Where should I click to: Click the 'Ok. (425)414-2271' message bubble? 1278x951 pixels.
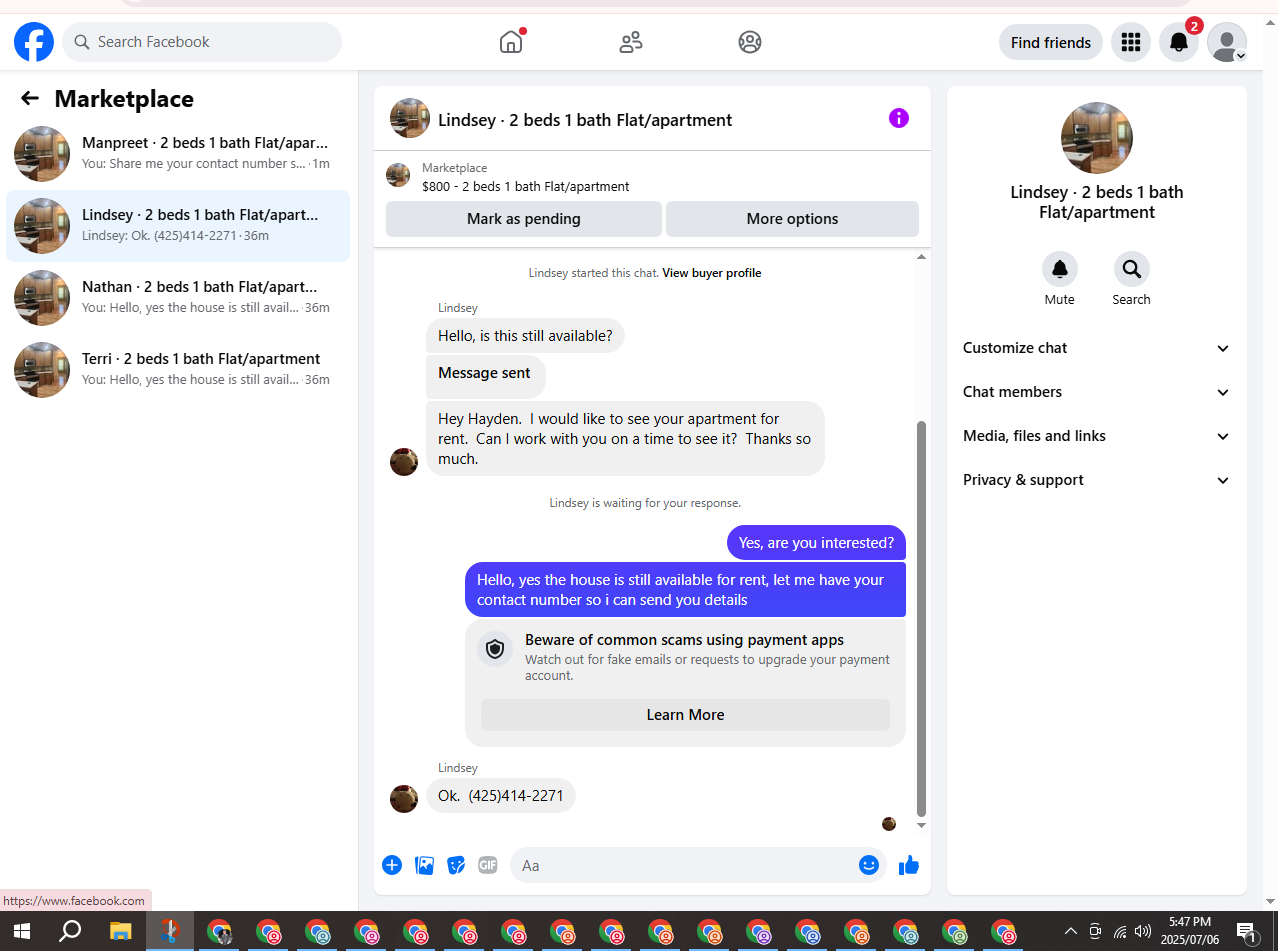tap(501, 796)
